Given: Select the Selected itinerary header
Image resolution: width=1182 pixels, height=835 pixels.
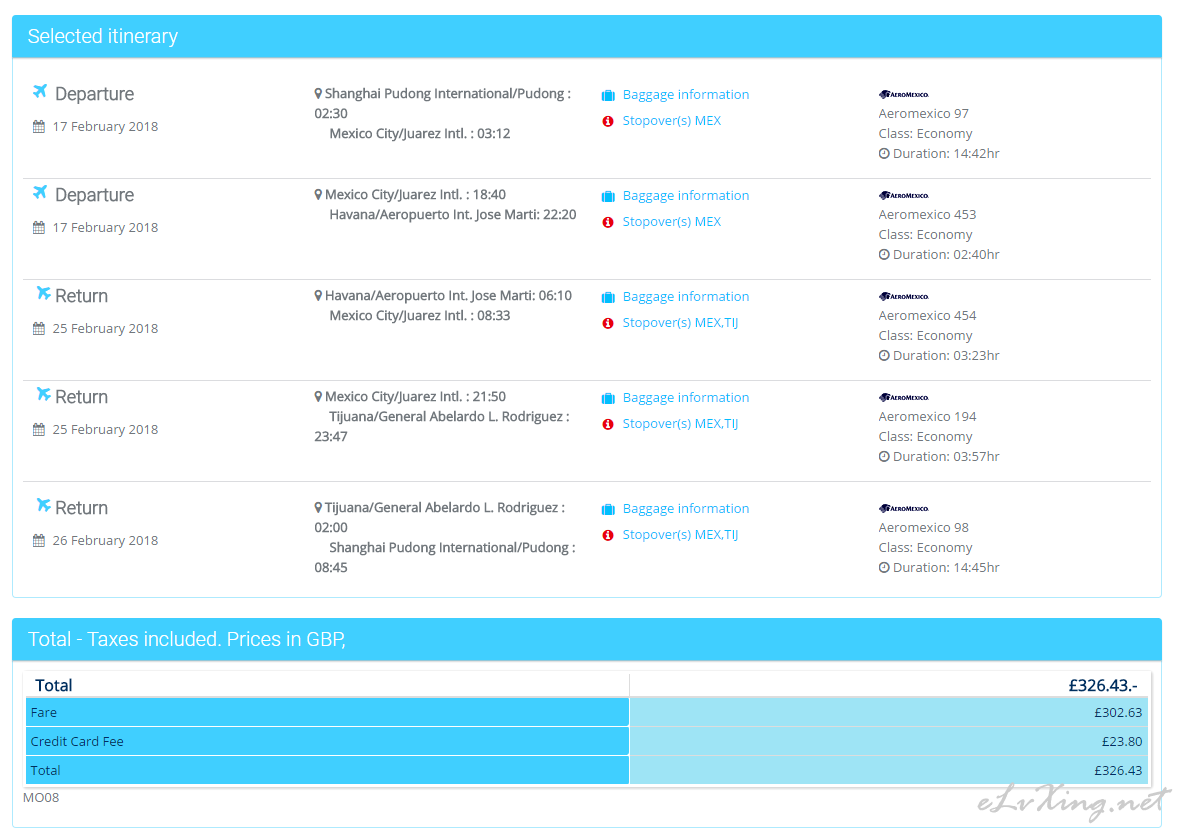Looking at the screenshot, I should click(x=586, y=36).
